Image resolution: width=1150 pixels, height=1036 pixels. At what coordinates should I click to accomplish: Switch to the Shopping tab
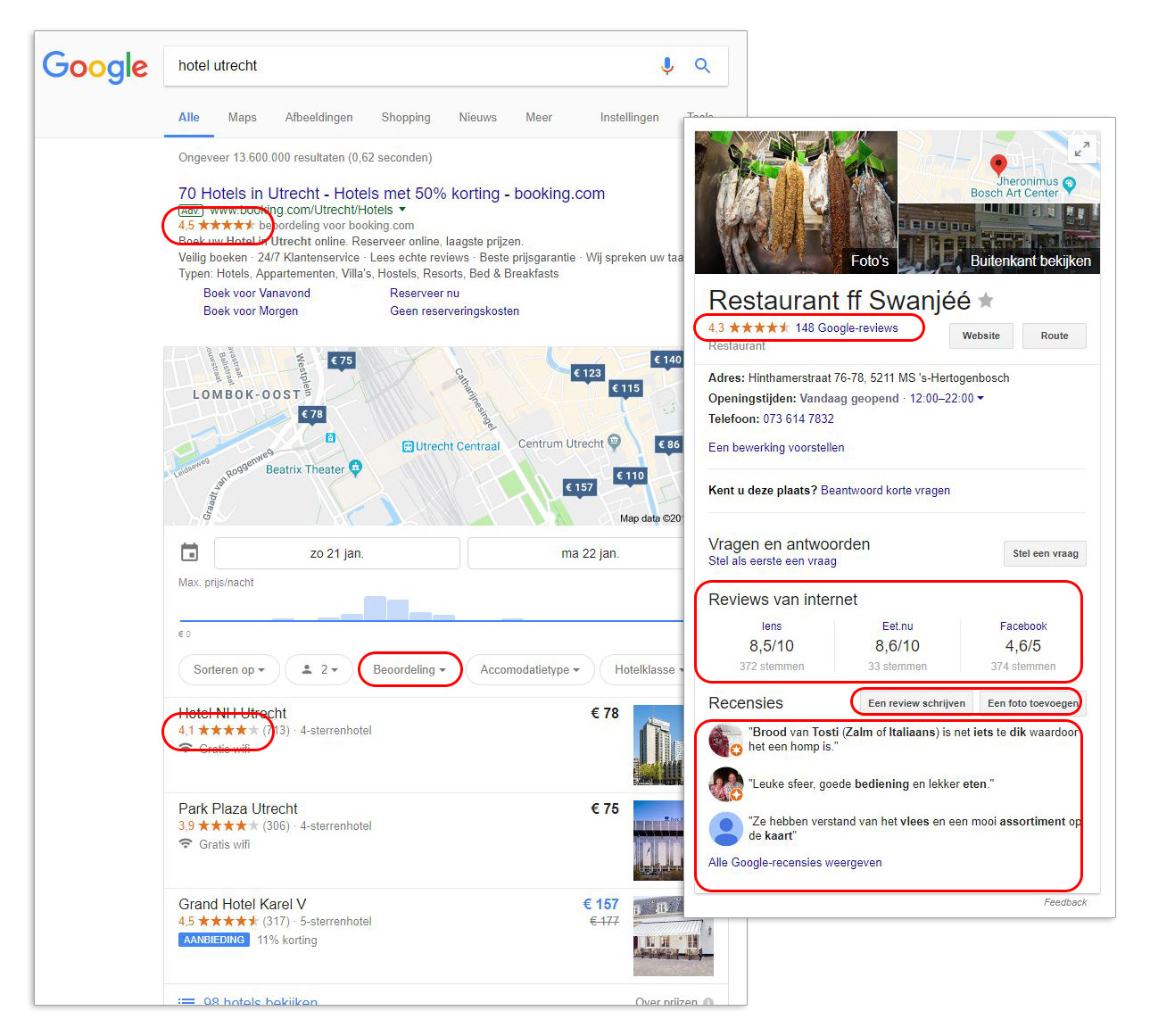click(406, 118)
